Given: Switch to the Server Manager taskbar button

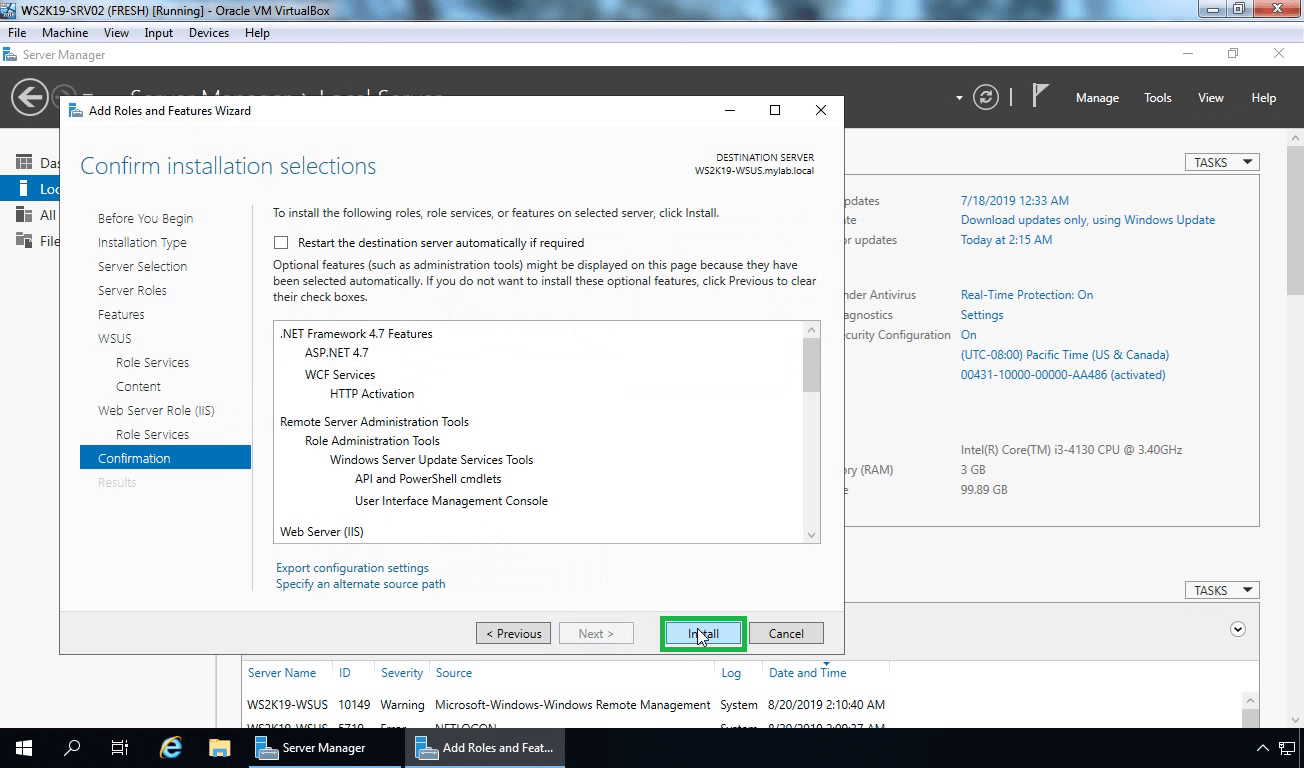Looking at the screenshot, I should point(324,747).
